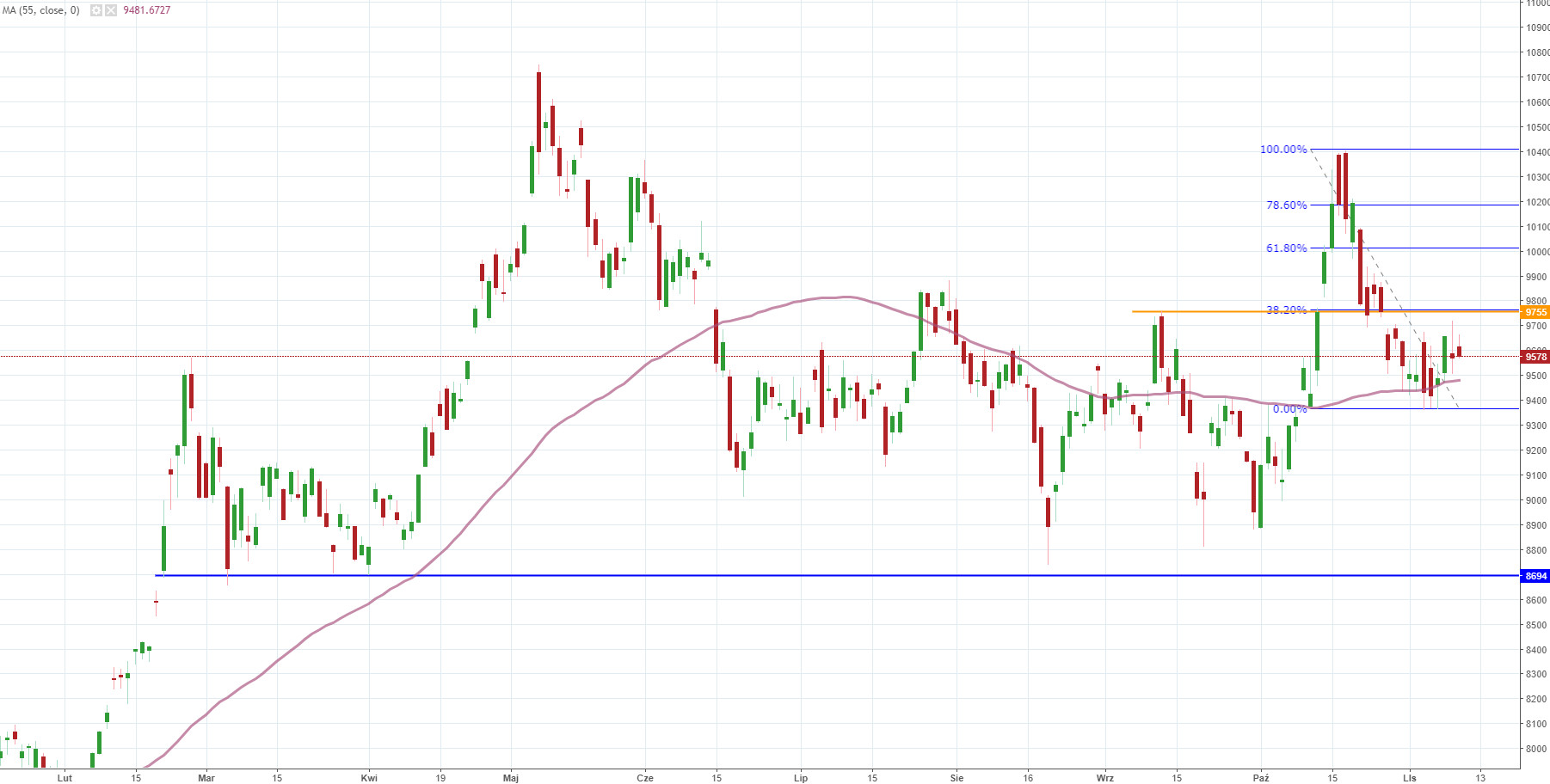
Task: Select the MA (55, close, 0) legend label
Action: point(41,10)
